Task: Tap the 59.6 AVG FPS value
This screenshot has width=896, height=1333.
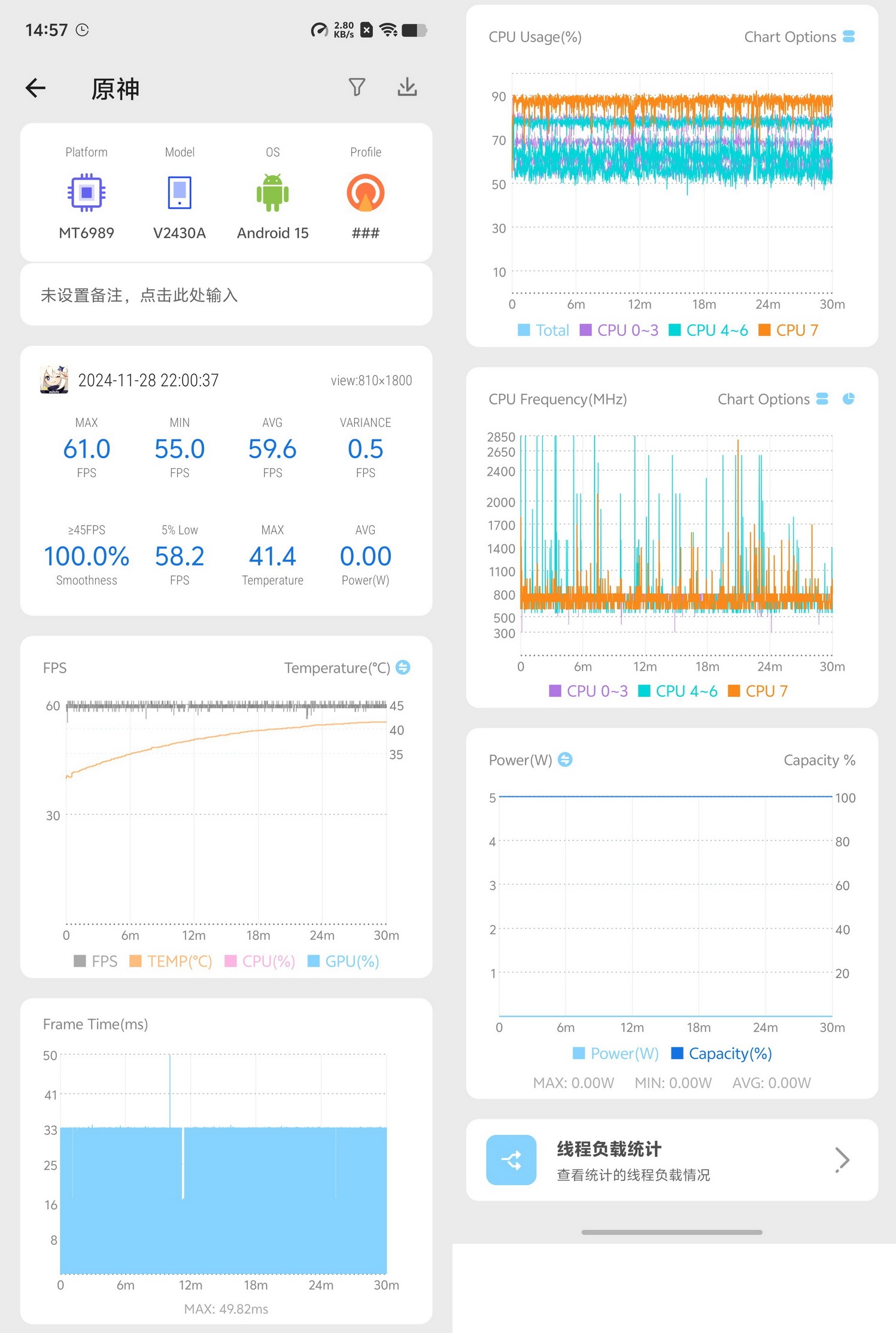Action: [272, 449]
